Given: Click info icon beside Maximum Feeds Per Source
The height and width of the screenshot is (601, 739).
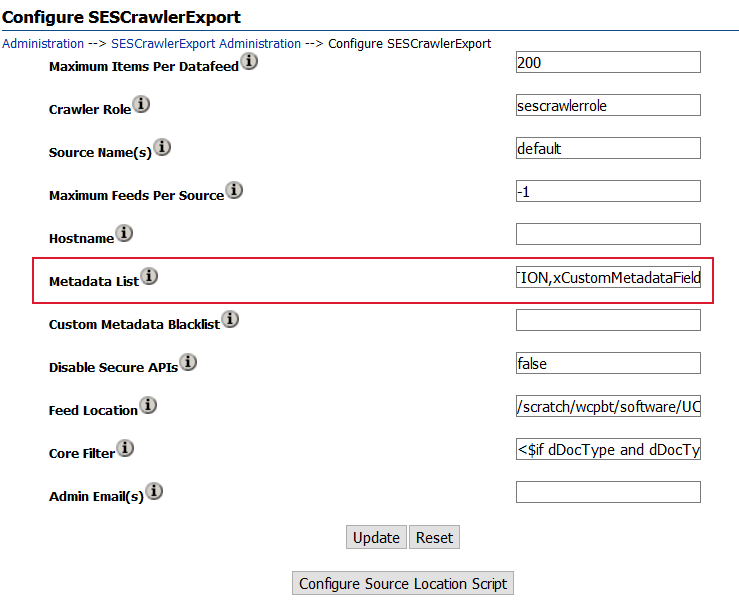Looking at the screenshot, I should pos(234,190).
